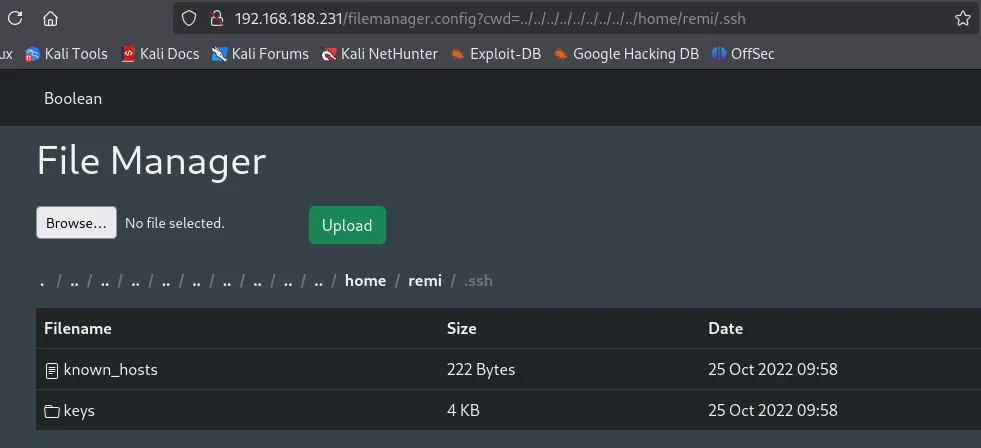Open the Kali Tools bookmark

(66, 54)
